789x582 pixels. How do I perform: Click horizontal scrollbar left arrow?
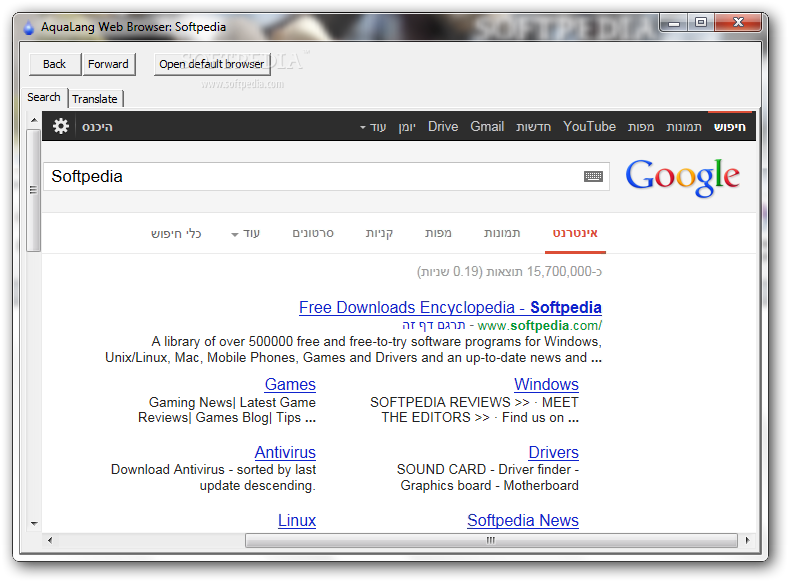click(49, 540)
